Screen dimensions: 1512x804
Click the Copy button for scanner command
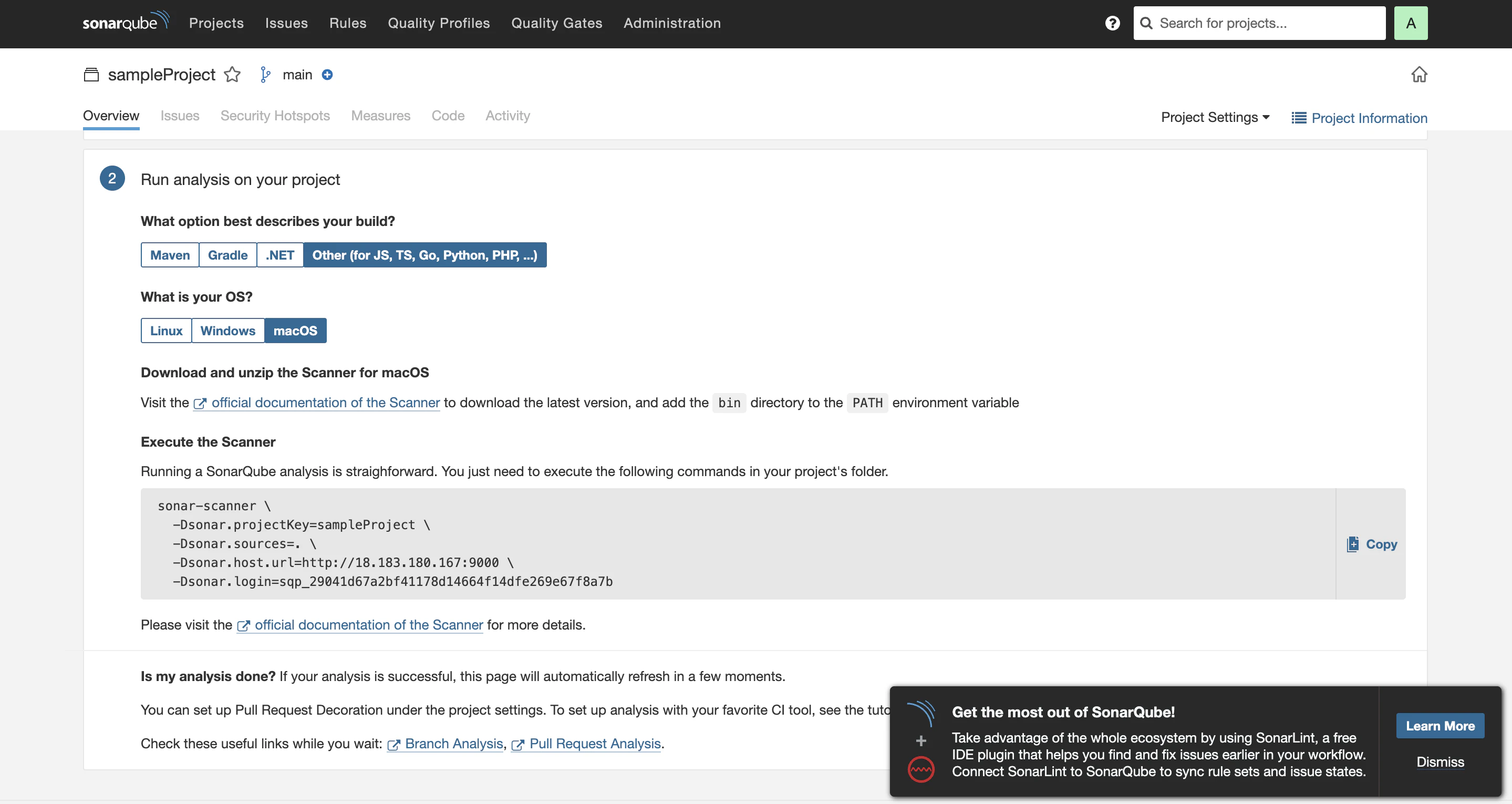click(1372, 544)
